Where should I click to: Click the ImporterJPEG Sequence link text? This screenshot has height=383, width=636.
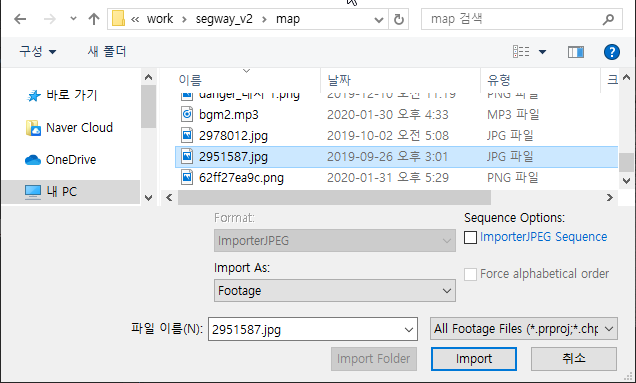544,237
